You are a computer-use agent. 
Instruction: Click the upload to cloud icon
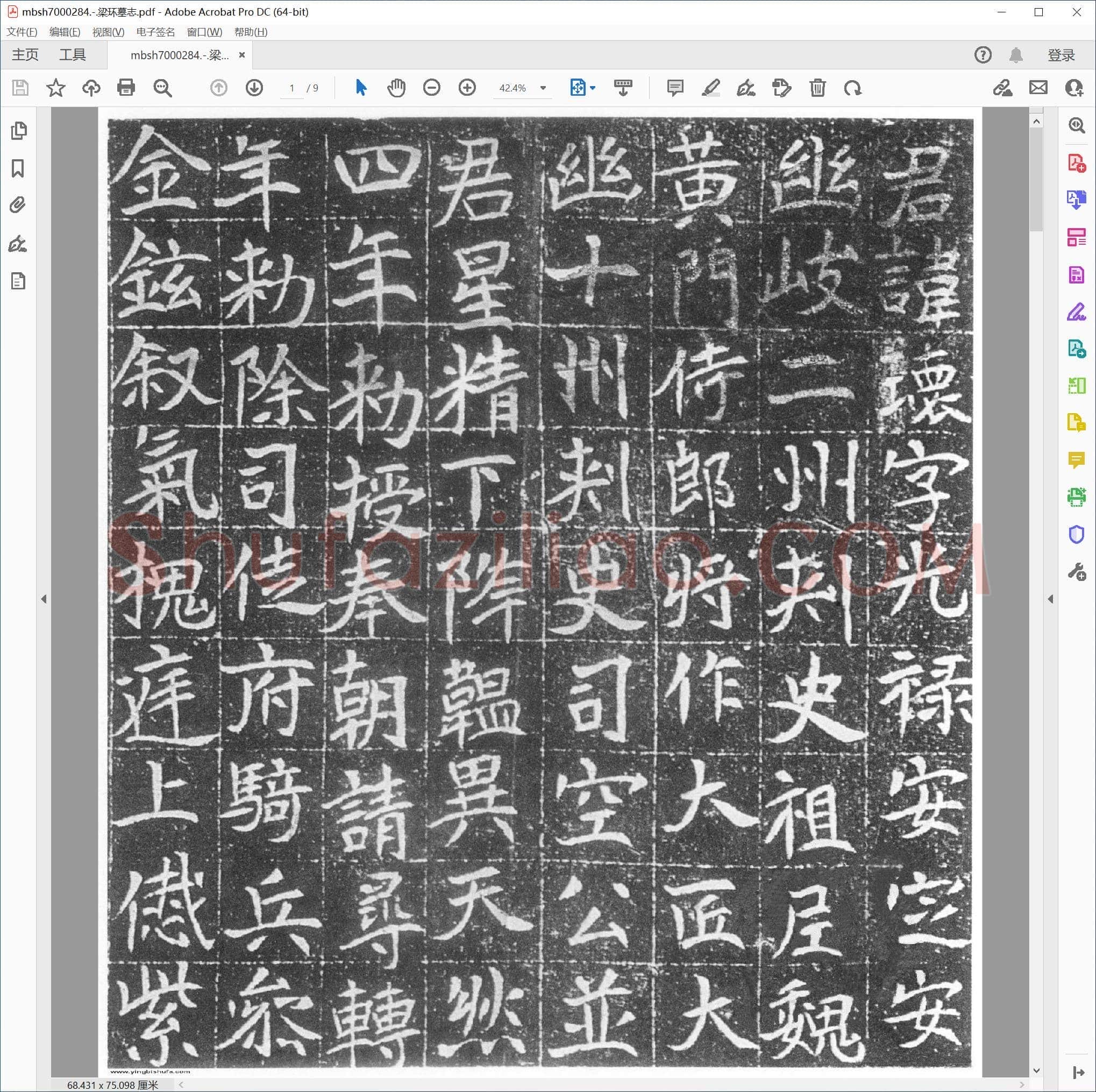pyautogui.click(x=91, y=88)
